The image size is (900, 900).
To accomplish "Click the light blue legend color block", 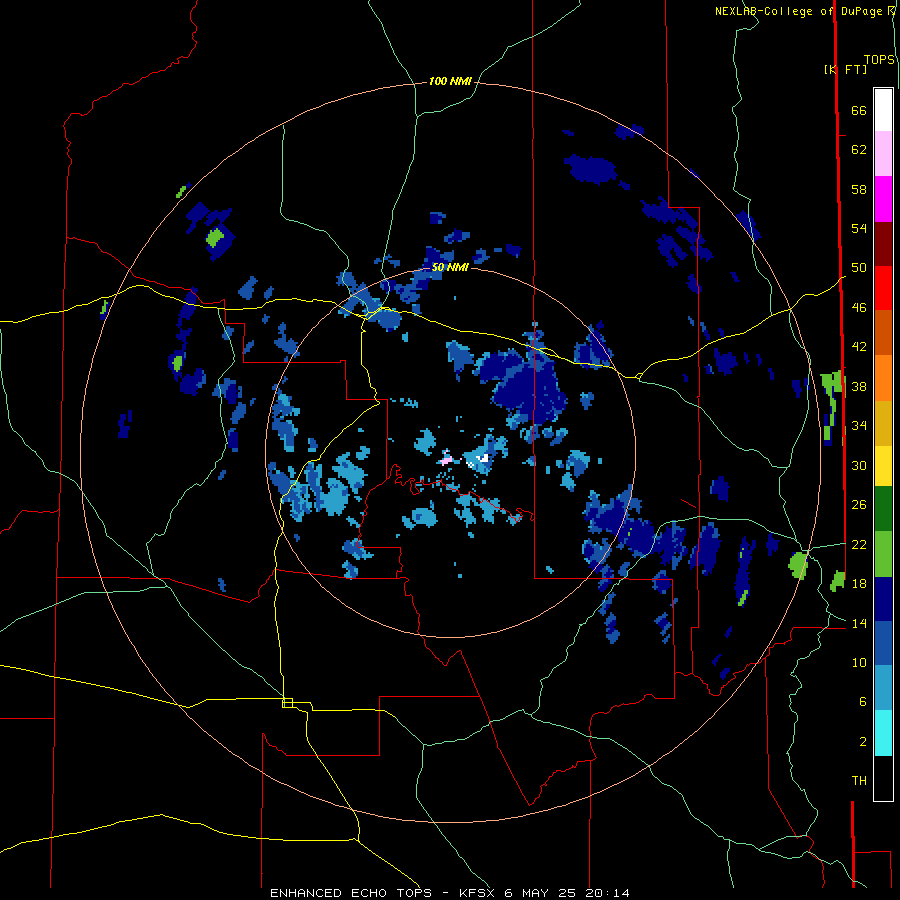I will [x=883, y=688].
